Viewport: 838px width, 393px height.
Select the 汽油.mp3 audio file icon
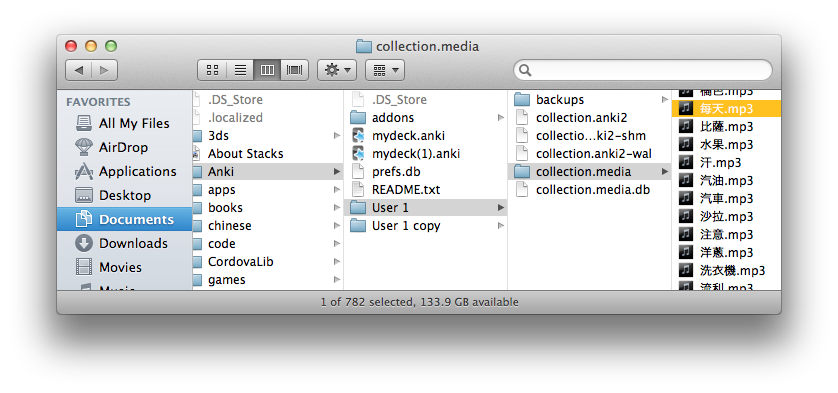click(686, 181)
